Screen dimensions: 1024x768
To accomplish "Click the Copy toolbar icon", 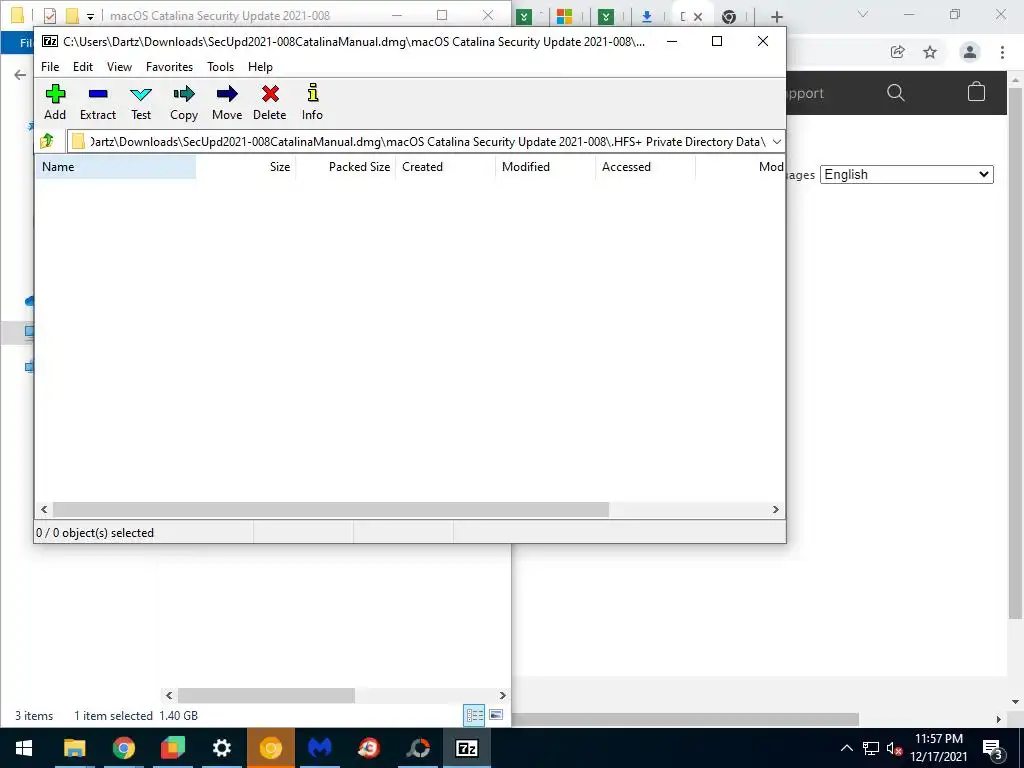I will [x=184, y=102].
